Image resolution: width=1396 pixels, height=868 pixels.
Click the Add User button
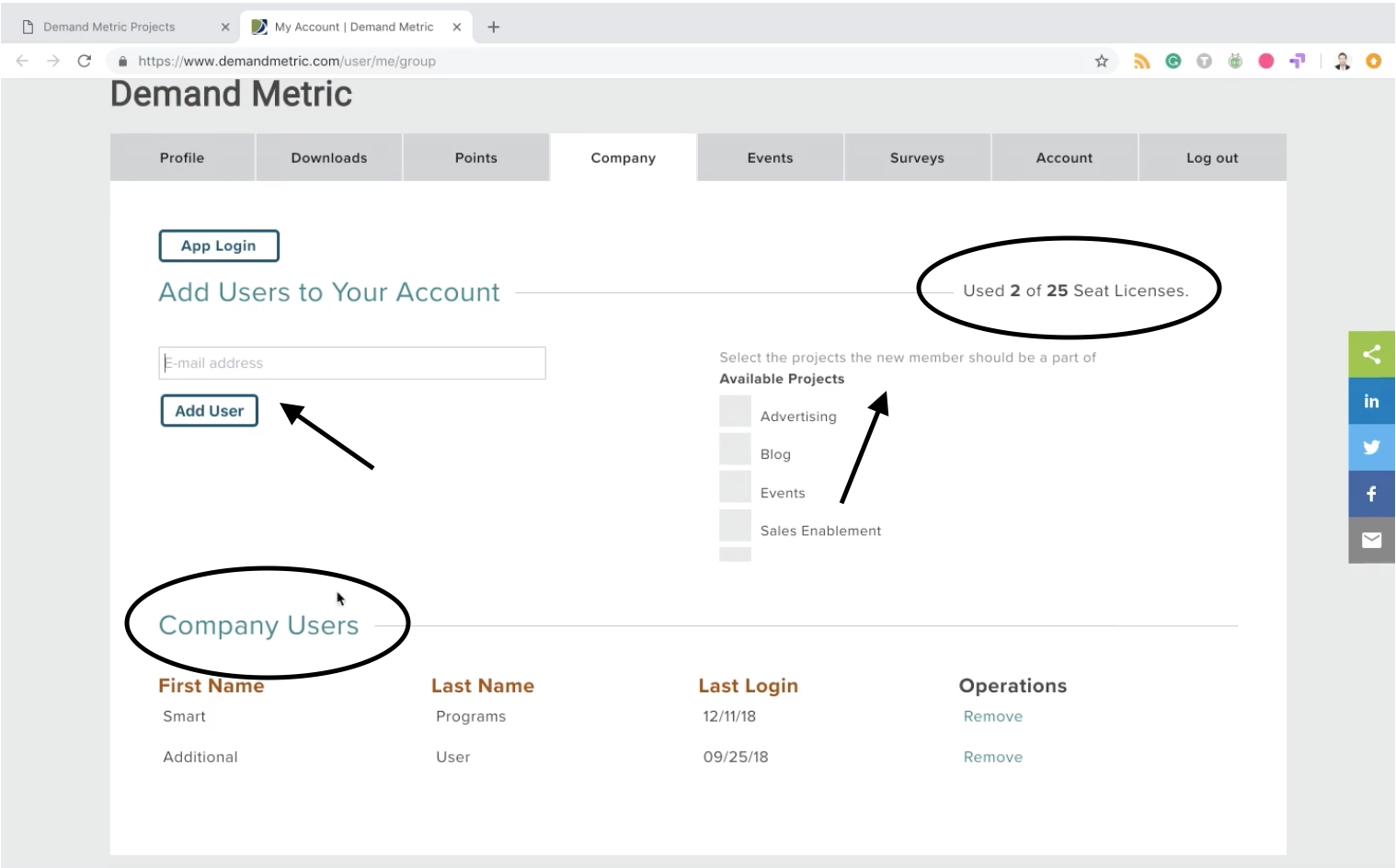(x=210, y=411)
